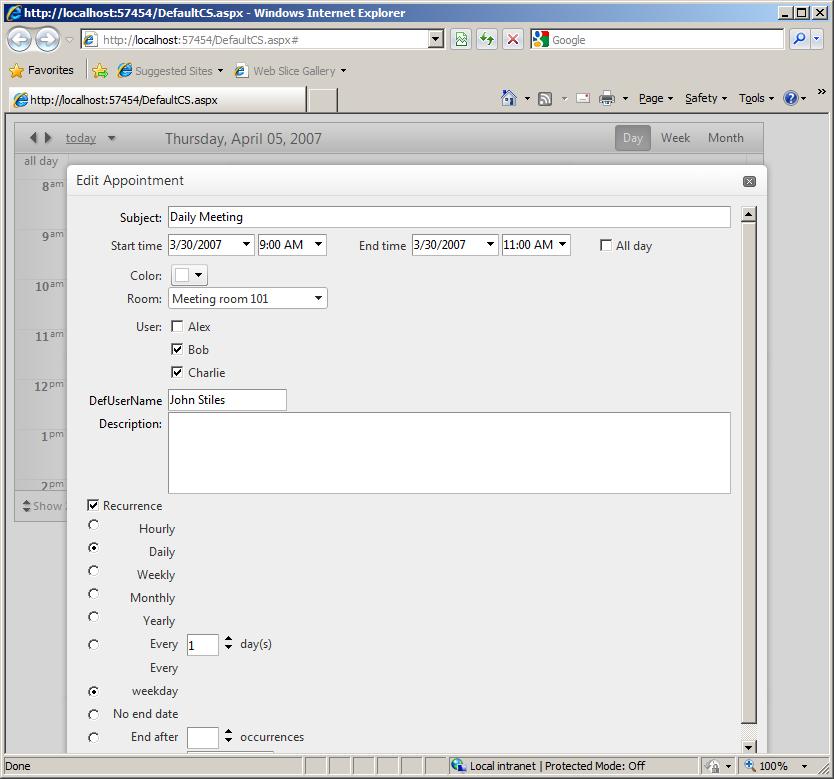
Task: Click the Compatibility View icon
Action: (x=461, y=39)
